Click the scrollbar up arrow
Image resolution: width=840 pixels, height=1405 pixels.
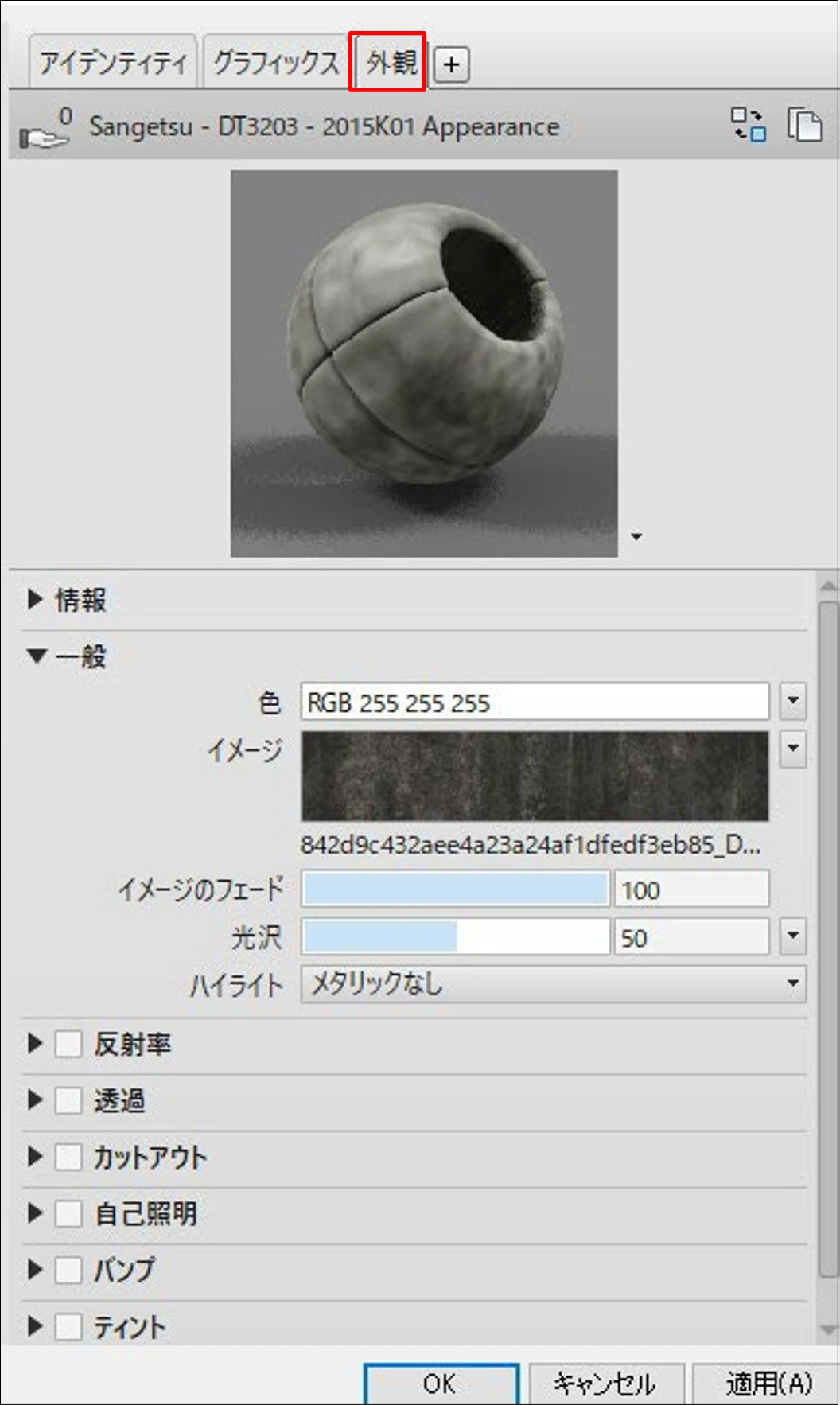click(828, 587)
